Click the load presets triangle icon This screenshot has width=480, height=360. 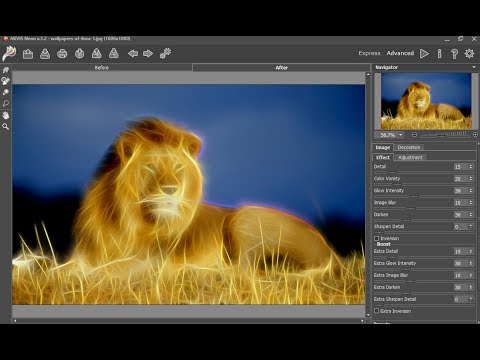pyautogui.click(x=97, y=53)
